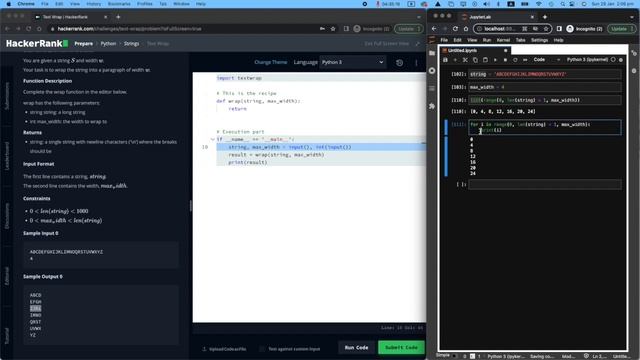
Task: Reset code with the HackerRank history icon
Action: 399,62
